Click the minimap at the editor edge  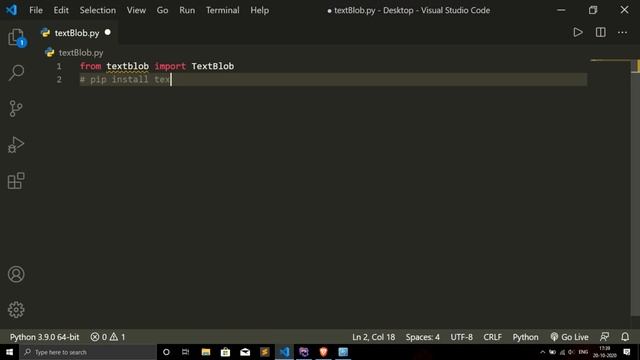coord(611,61)
